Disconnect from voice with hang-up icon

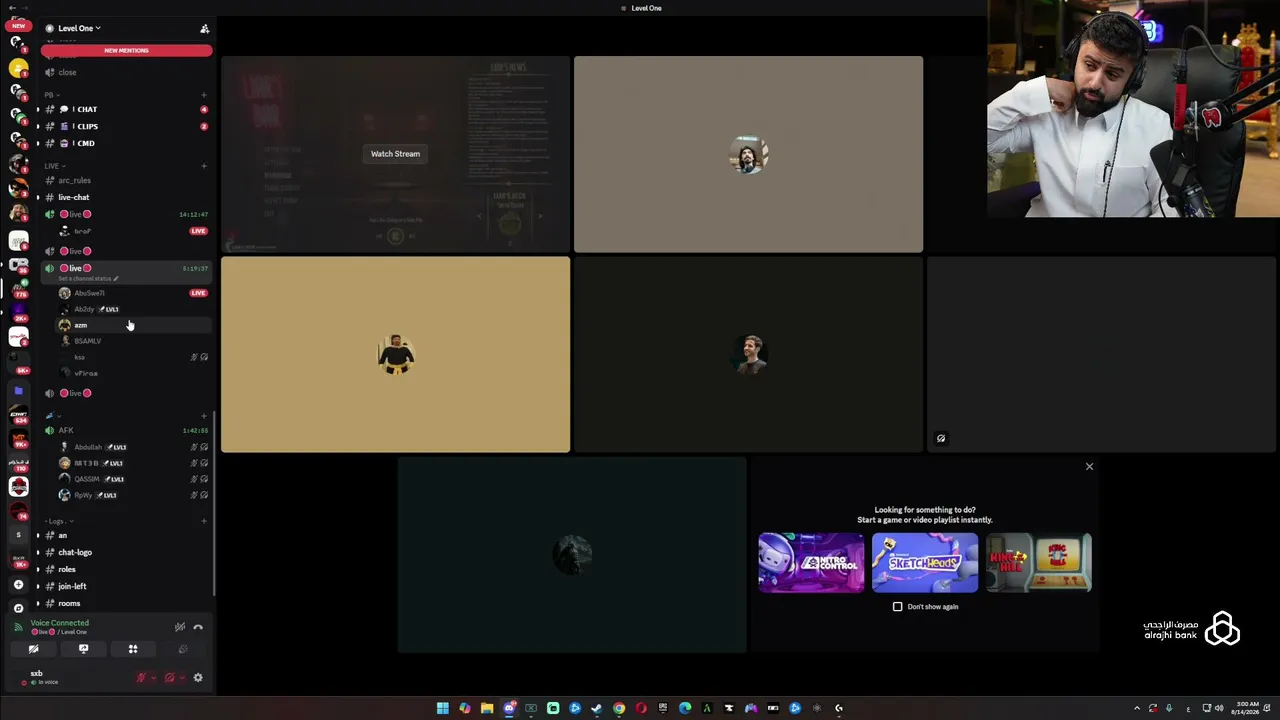pyautogui.click(x=198, y=627)
